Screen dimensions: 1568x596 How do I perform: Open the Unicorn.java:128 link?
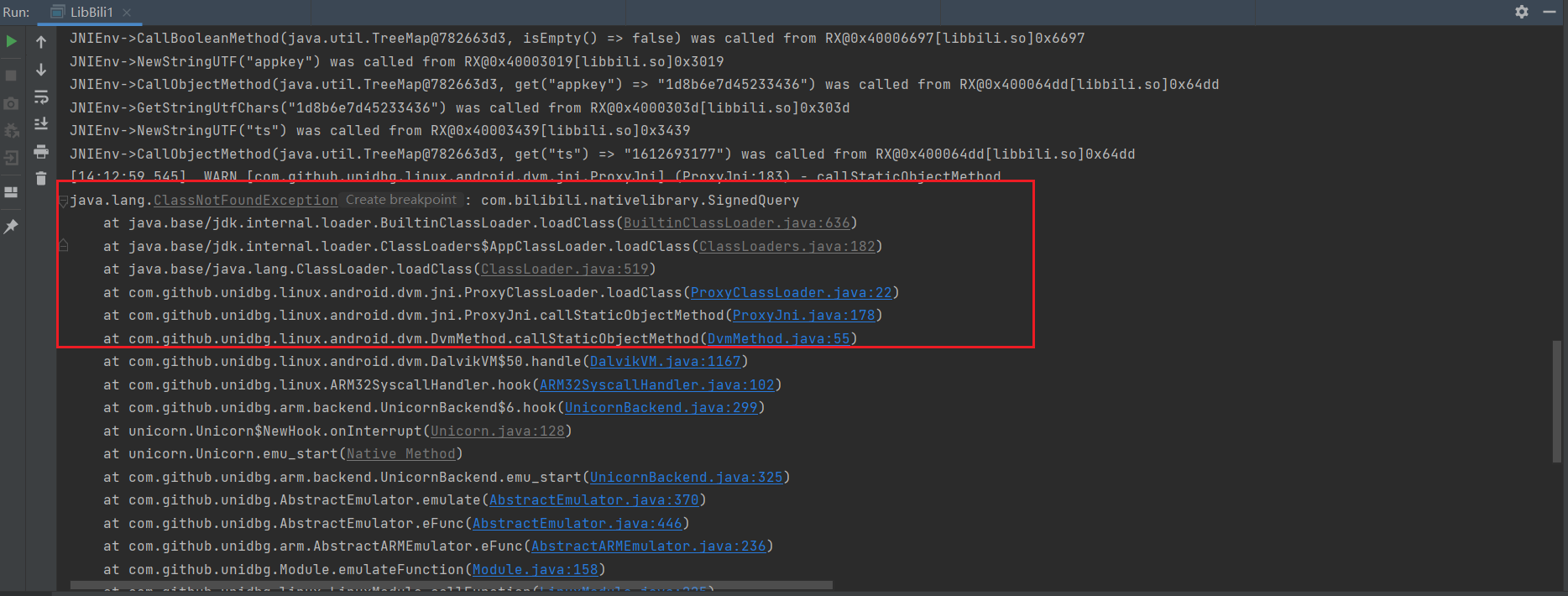coord(497,431)
